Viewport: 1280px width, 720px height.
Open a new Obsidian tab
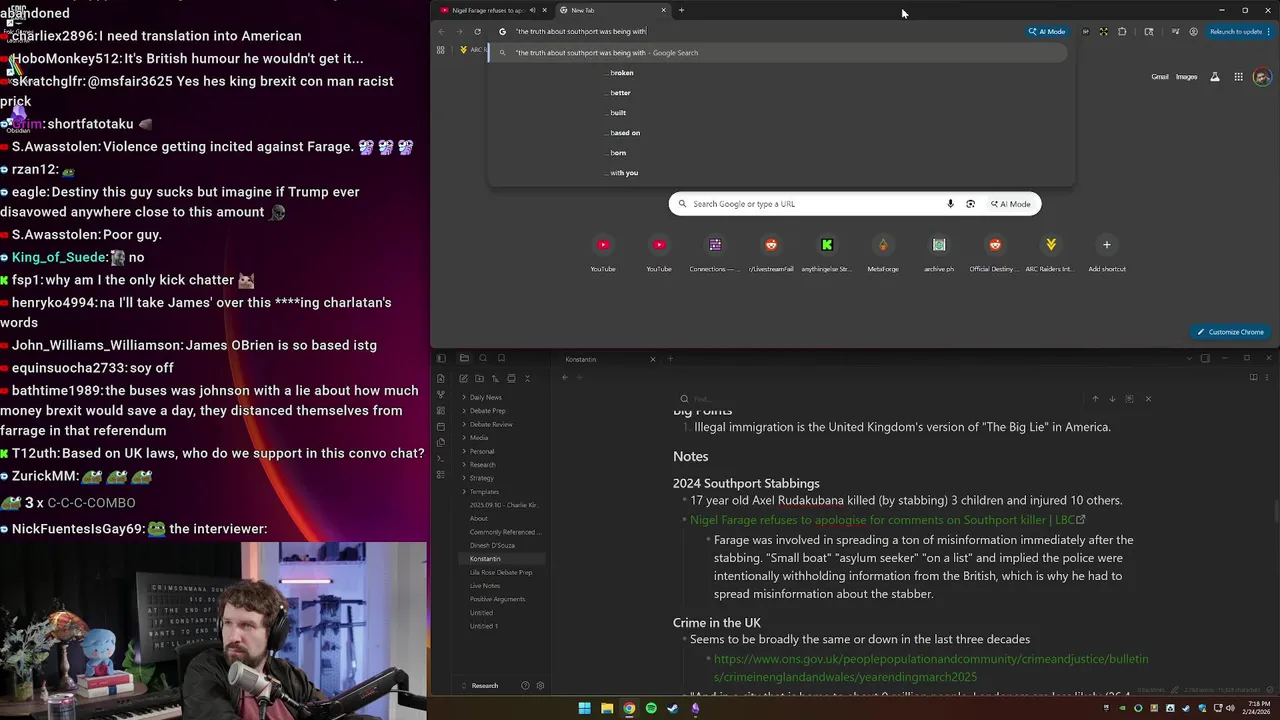[x=670, y=359]
